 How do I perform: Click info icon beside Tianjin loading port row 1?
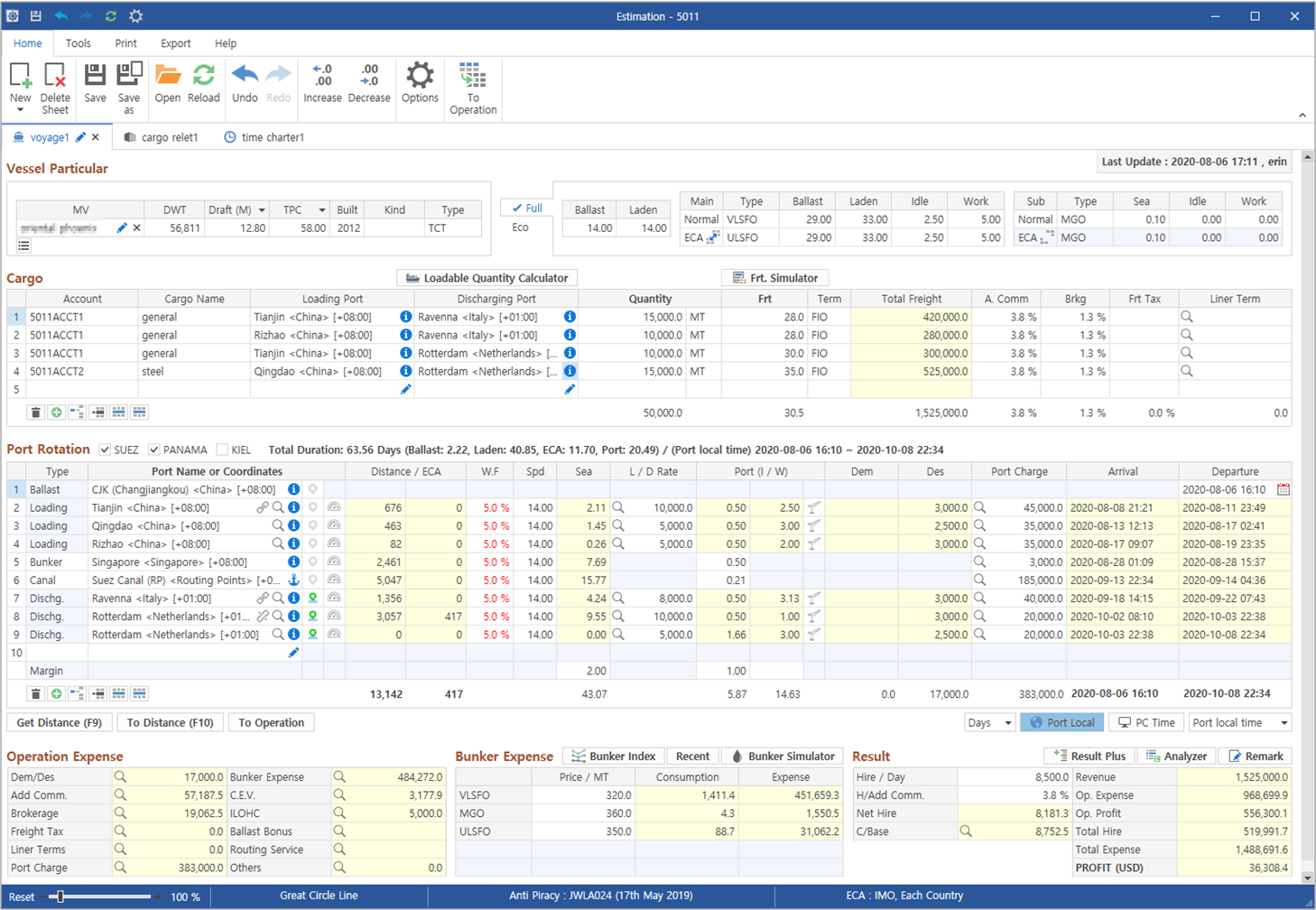pyautogui.click(x=405, y=317)
